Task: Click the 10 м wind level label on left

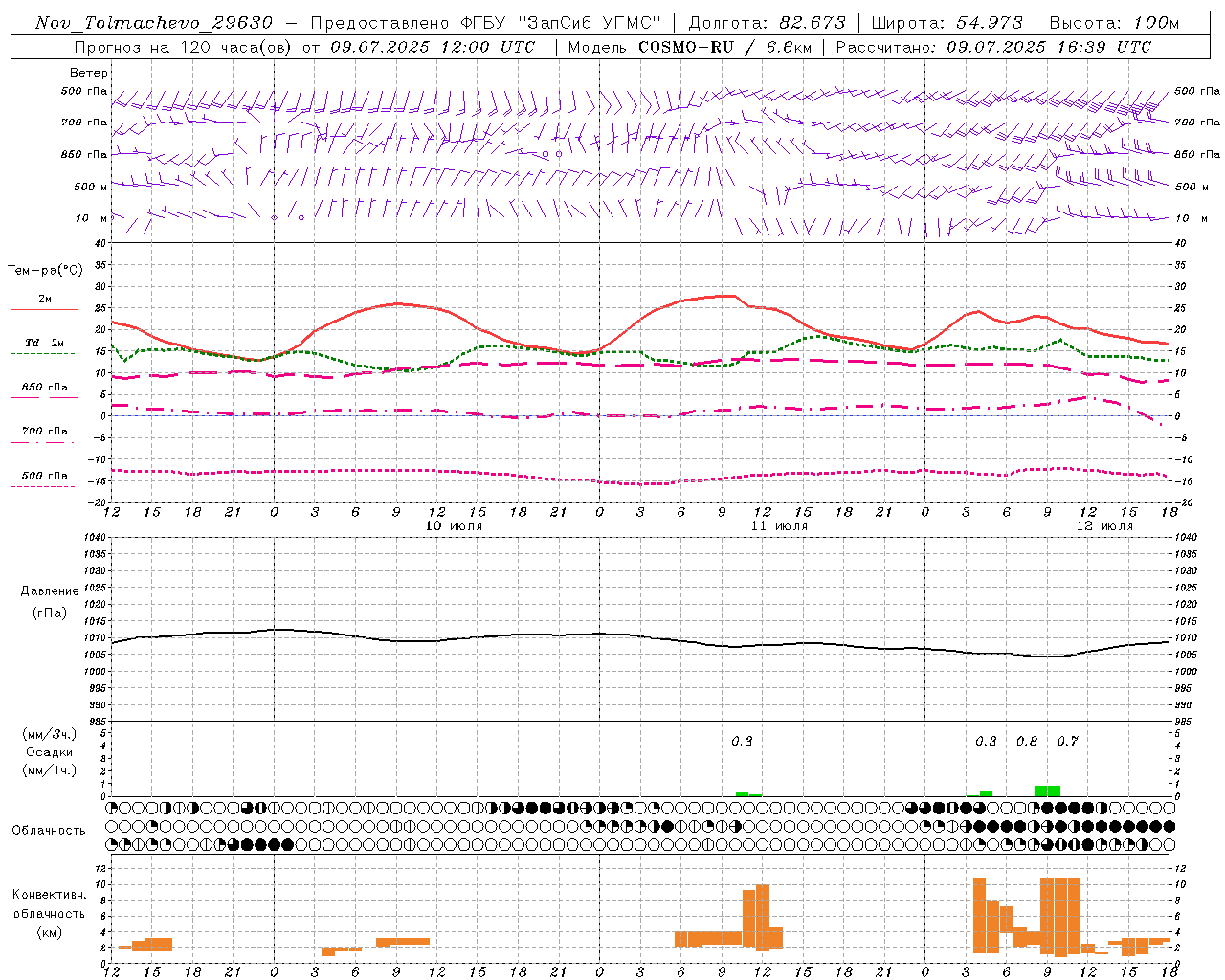Action: (x=91, y=218)
